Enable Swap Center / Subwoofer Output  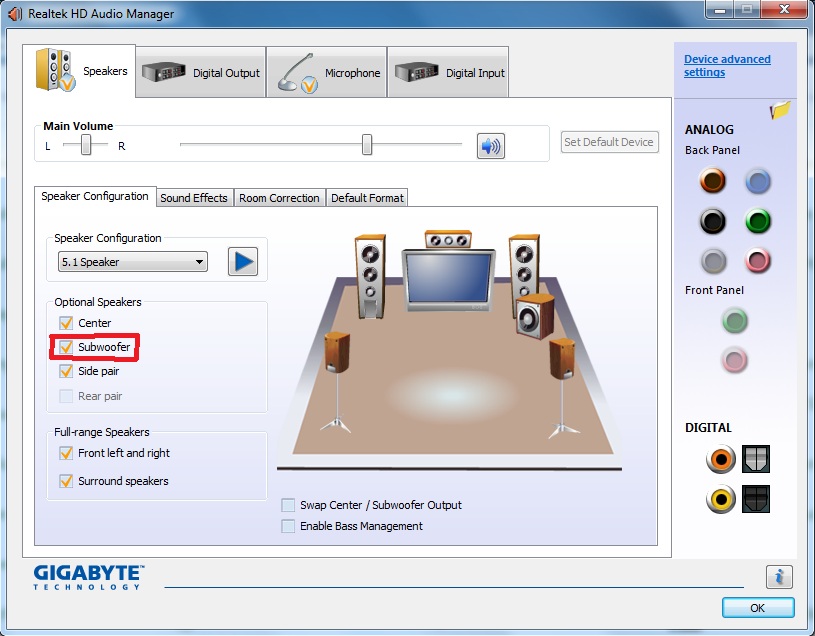[x=288, y=505]
